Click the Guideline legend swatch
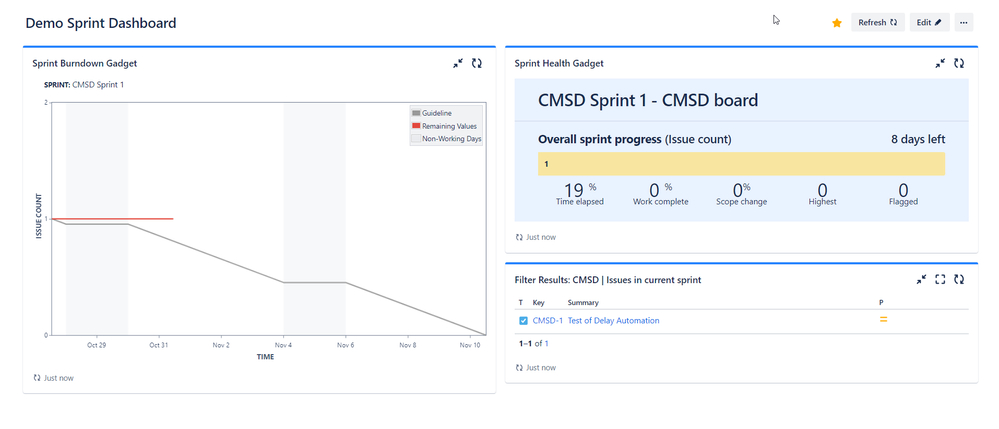Image resolution: width=999 pixels, height=429 pixels. (416, 113)
